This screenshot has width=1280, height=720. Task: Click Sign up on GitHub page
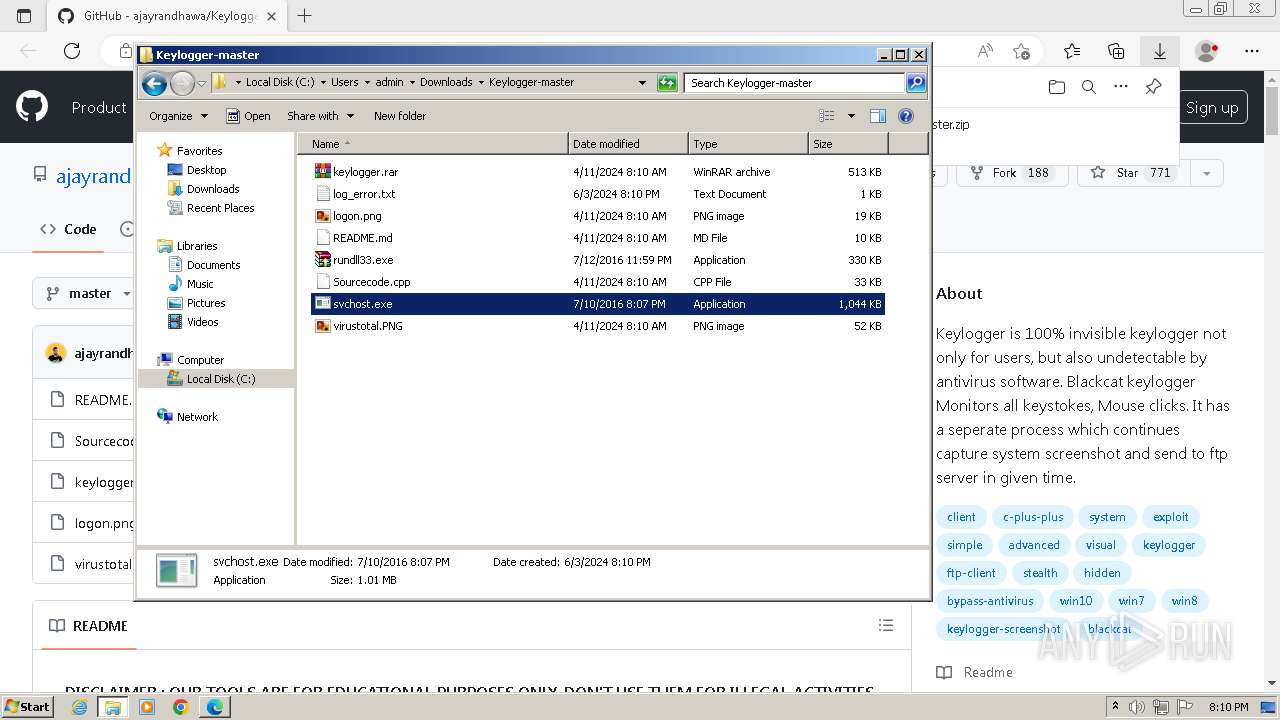(x=1211, y=108)
